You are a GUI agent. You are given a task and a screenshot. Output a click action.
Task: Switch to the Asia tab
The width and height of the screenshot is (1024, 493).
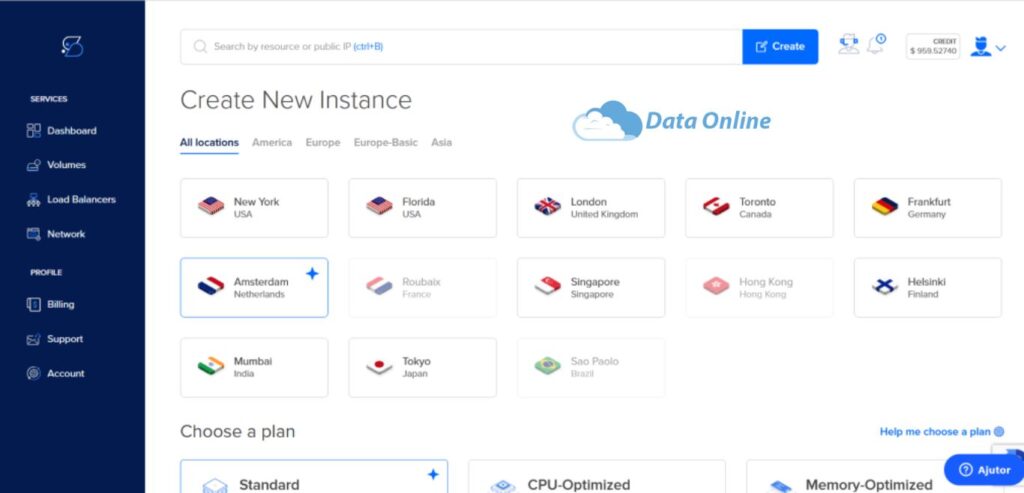click(441, 142)
